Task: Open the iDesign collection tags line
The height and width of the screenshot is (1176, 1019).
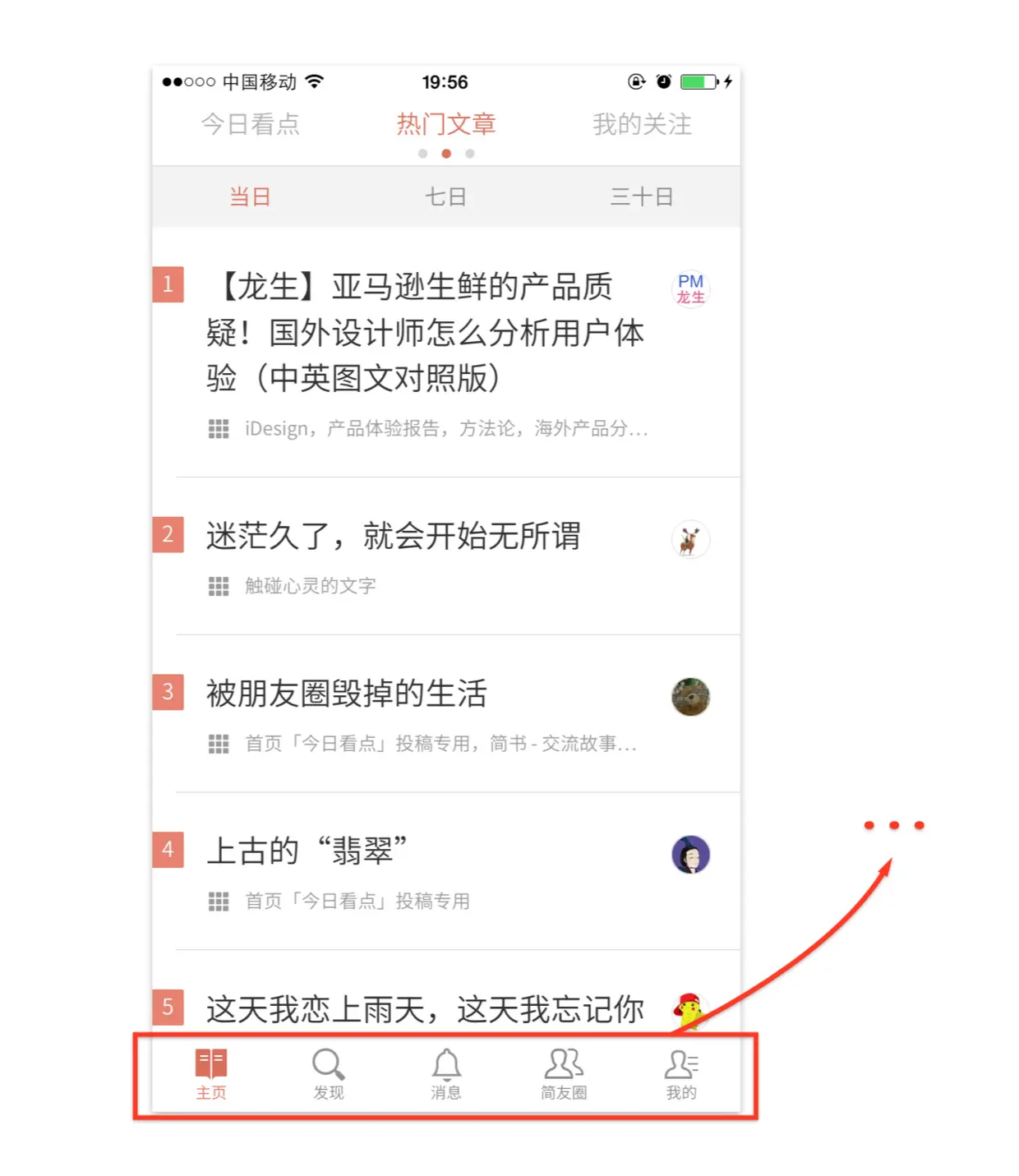Action: click(446, 428)
